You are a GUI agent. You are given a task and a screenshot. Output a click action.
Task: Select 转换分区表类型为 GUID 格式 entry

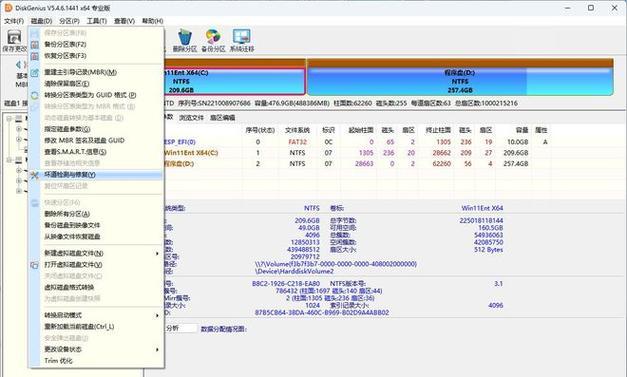pyautogui.click(x=96, y=95)
